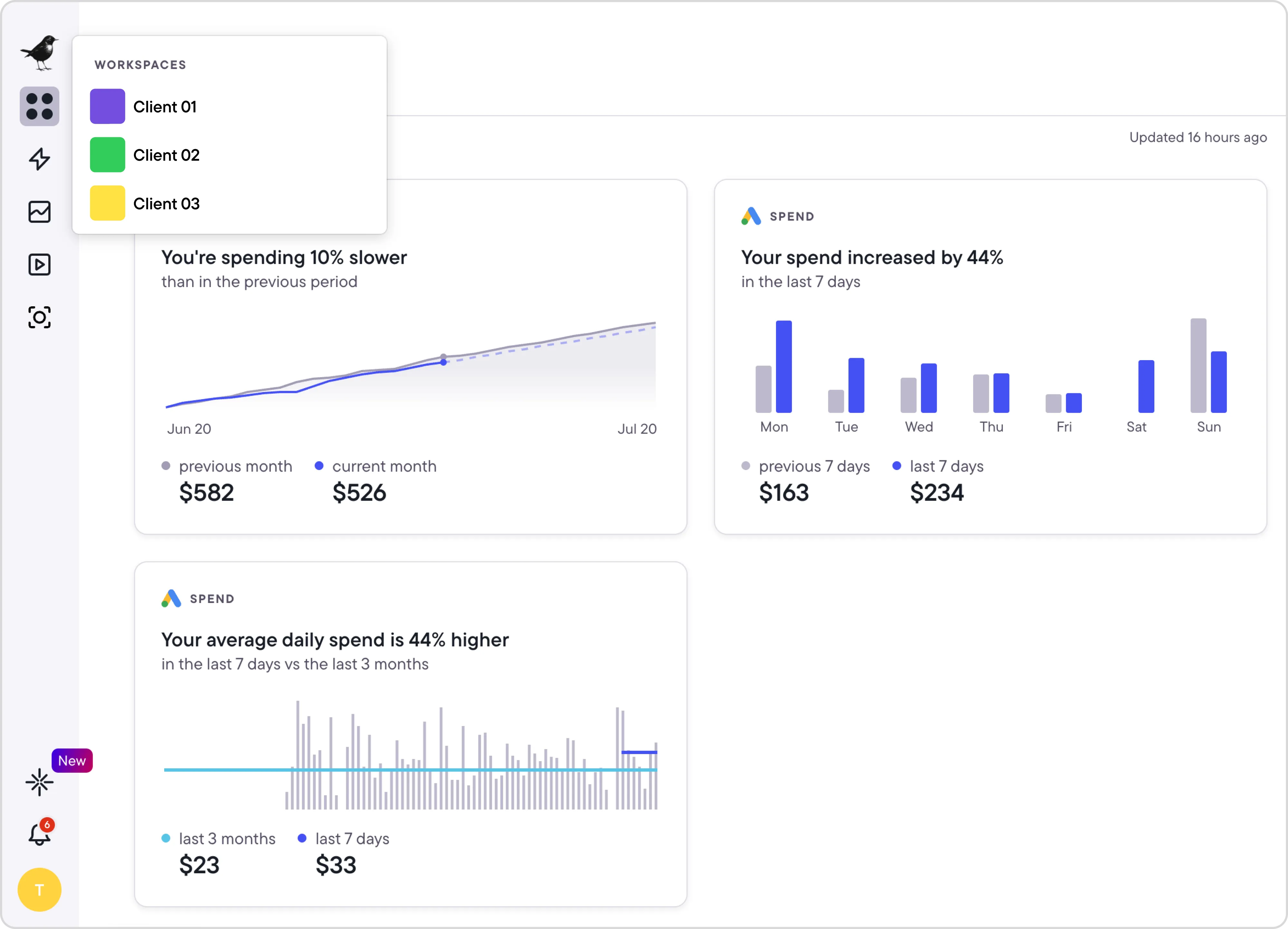Image resolution: width=1288 pixels, height=929 pixels.
Task: Select Client 01 workspace
Action: coord(165,107)
